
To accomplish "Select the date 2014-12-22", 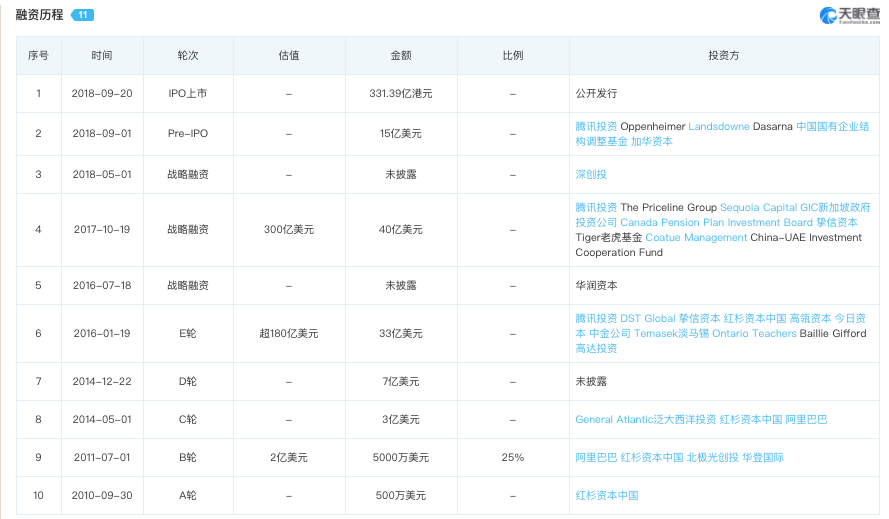I will click(102, 381).
